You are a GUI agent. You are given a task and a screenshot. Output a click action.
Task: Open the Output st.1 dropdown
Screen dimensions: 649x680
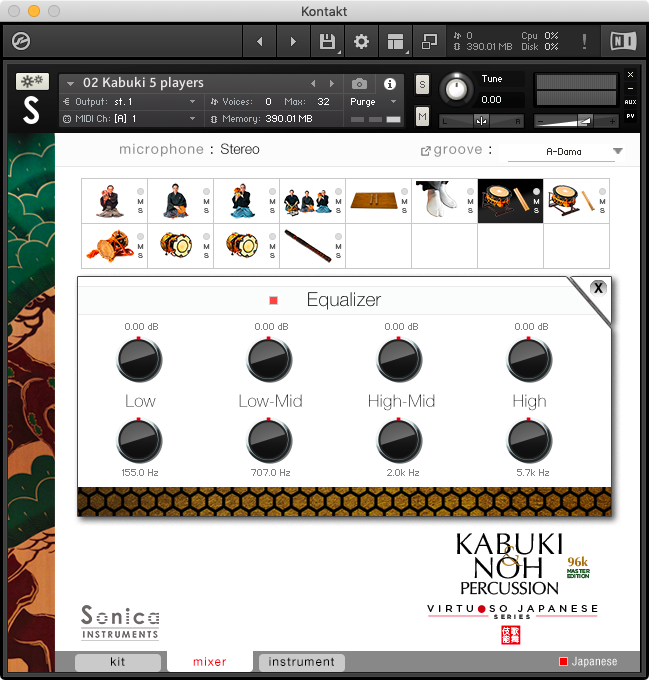[x=129, y=101]
